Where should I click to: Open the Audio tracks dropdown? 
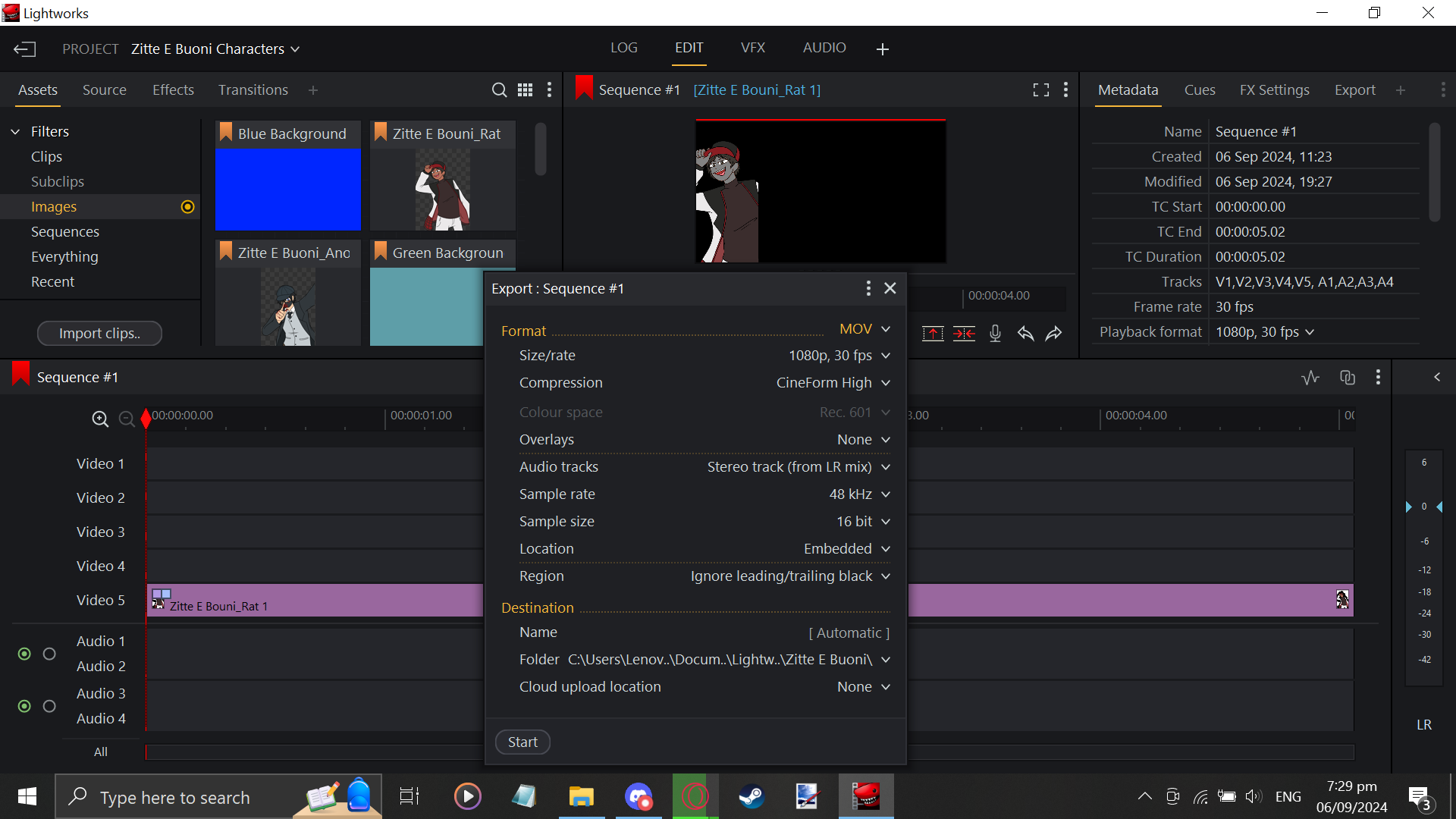[798, 467]
